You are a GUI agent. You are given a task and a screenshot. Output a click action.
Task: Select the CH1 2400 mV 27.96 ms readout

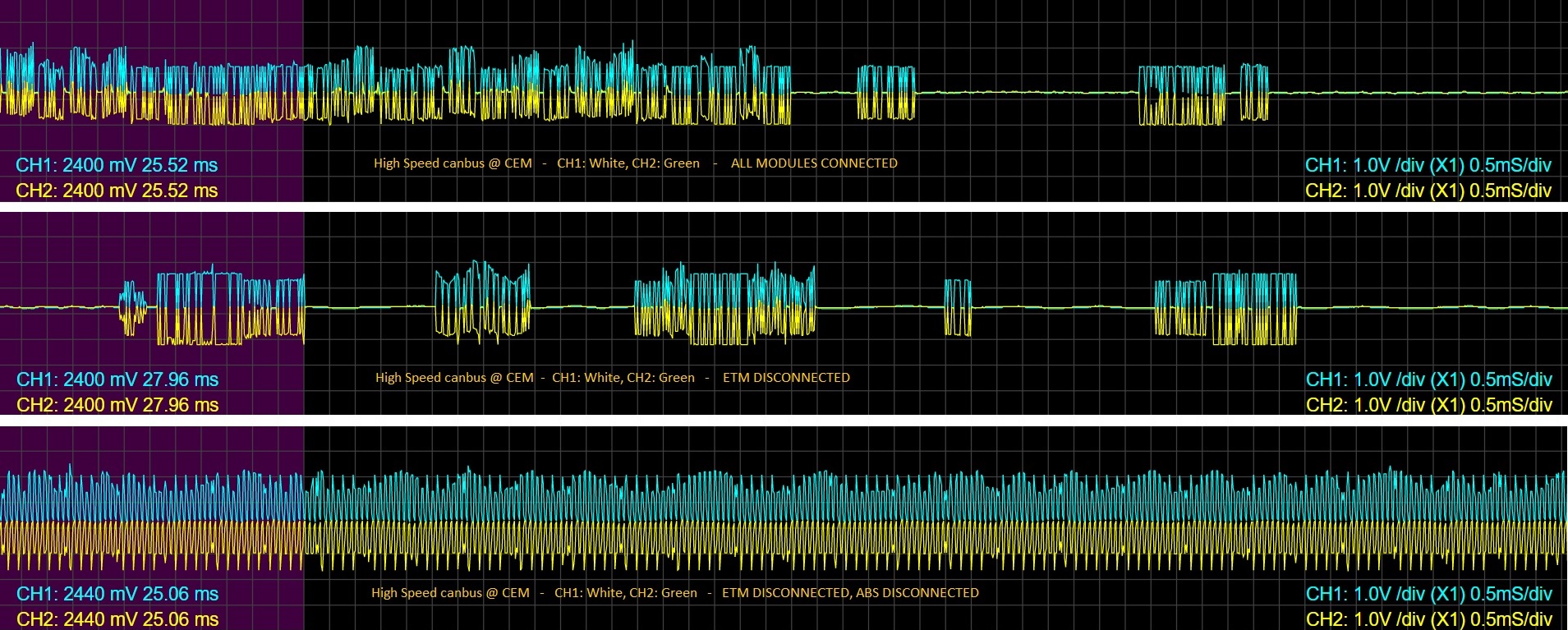[x=117, y=379]
